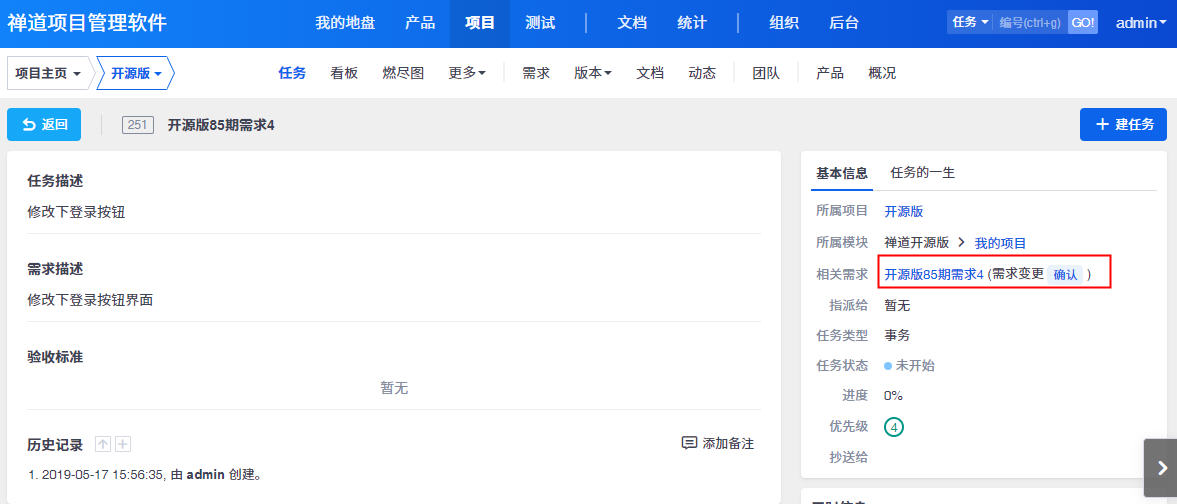Expand the 开源版 project dropdown
1177x504 pixels.
point(136,73)
